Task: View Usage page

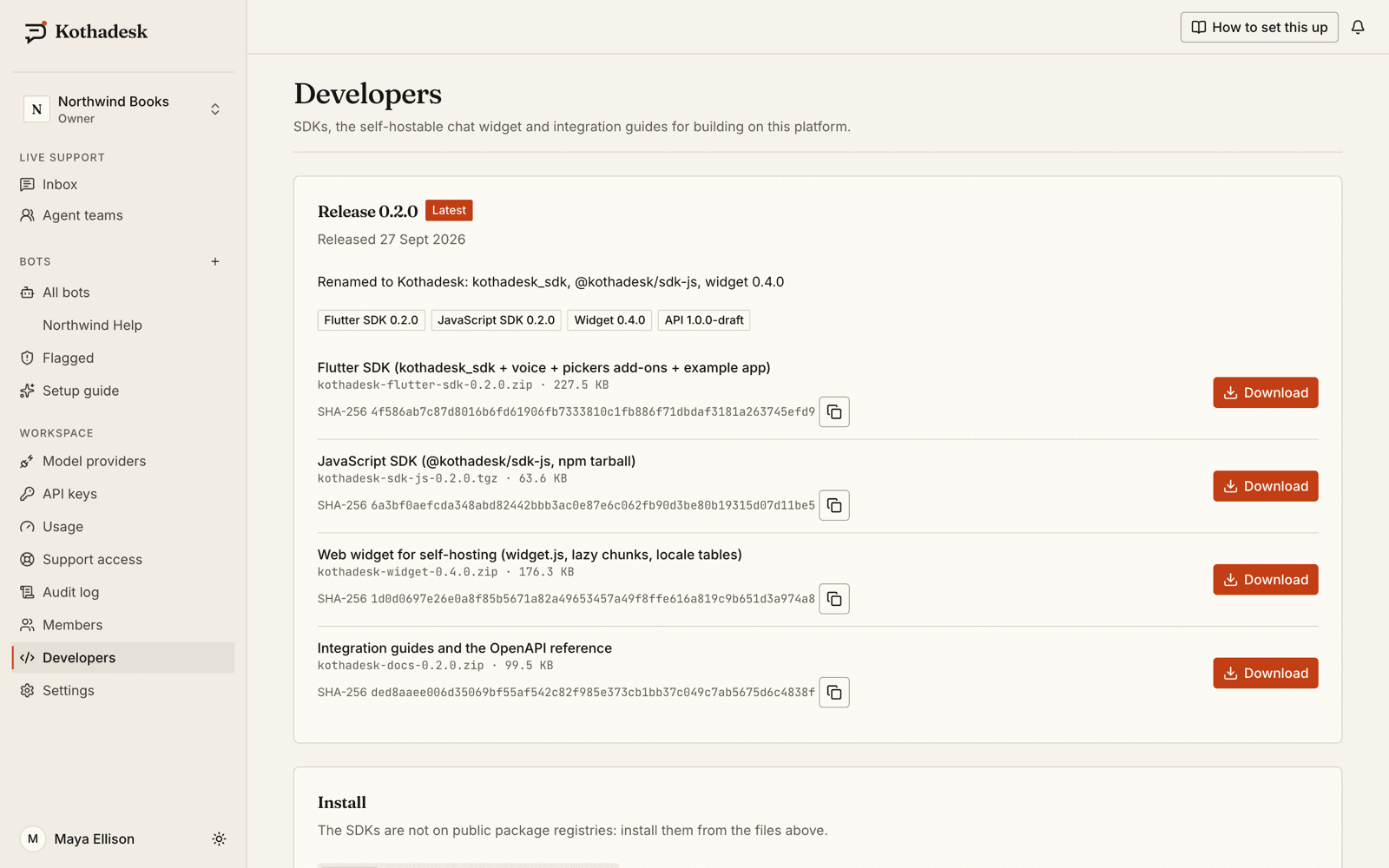Action: [122, 527]
